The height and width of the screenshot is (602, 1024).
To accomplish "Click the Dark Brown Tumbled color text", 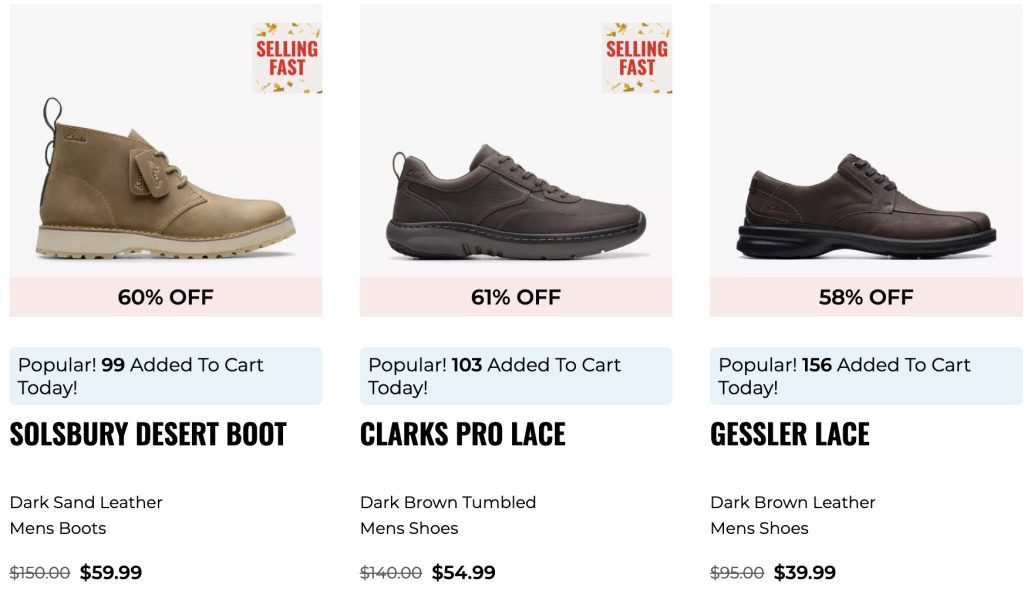I will [448, 502].
